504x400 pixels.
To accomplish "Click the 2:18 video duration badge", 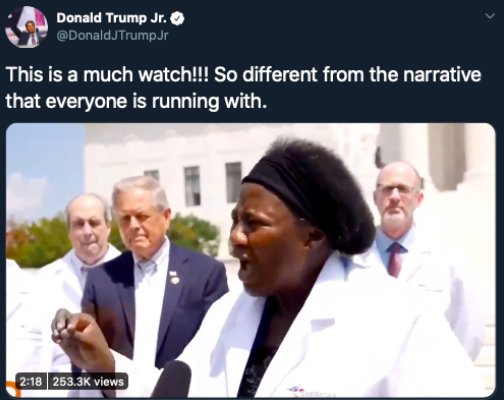I will coord(31,381).
